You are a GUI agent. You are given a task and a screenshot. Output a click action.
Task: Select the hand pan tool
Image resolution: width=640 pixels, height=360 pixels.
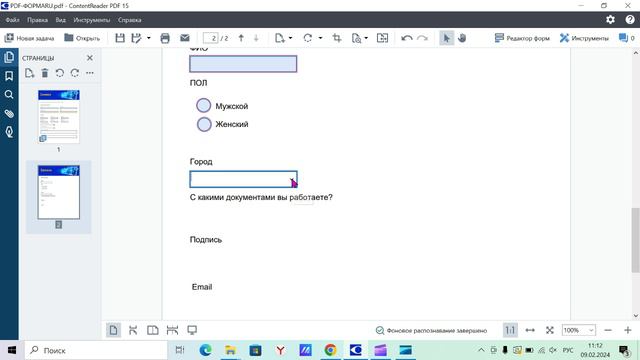click(462, 38)
